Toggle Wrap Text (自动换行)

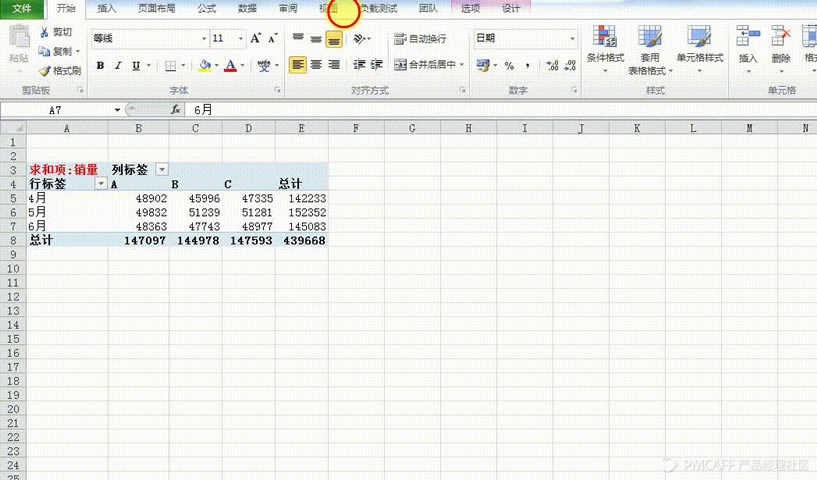(420, 39)
